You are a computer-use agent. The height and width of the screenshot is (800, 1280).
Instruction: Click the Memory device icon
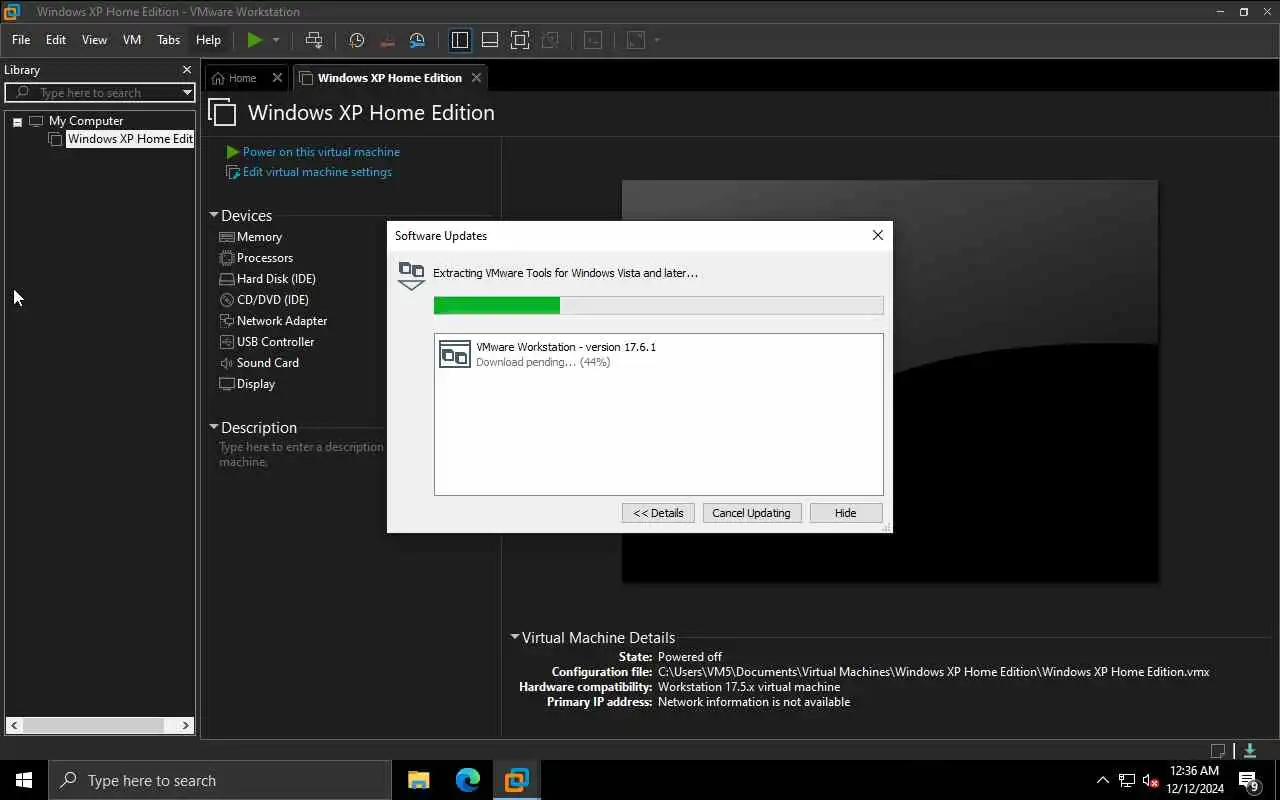point(227,237)
